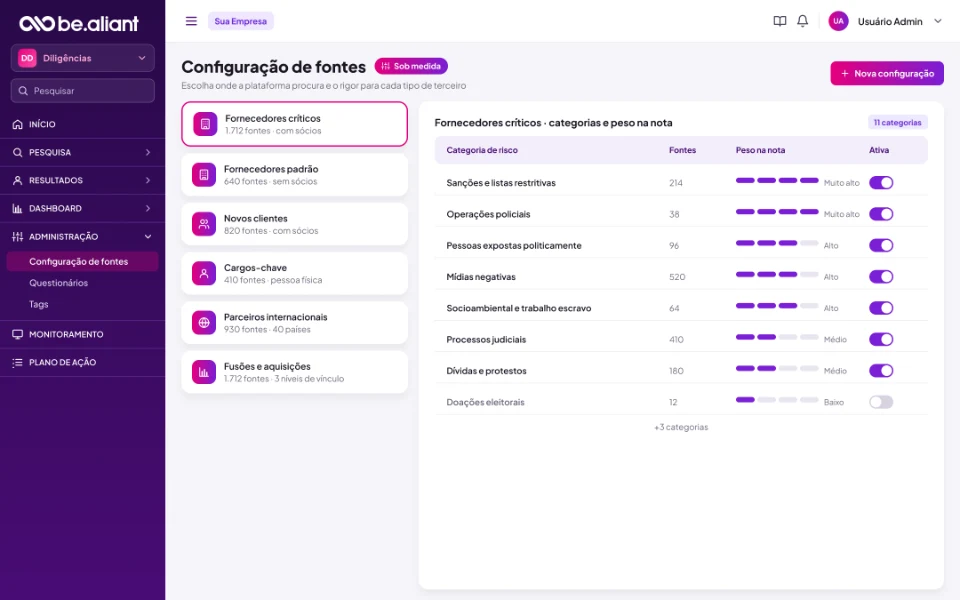Click the search magnifier in Pesquisar field
Viewport: 960px width, 600px height.
click(23, 91)
